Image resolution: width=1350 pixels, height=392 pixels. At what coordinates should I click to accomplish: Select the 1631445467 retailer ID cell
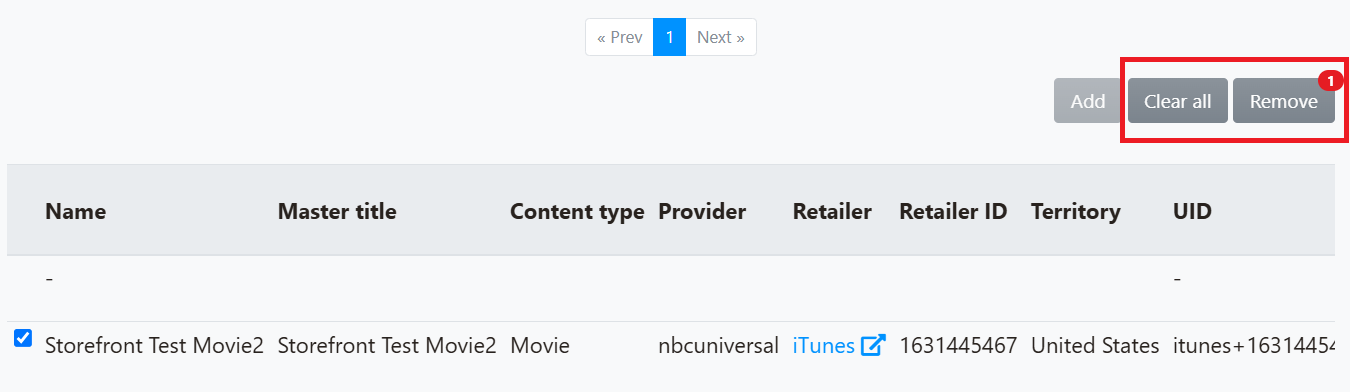[958, 346]
